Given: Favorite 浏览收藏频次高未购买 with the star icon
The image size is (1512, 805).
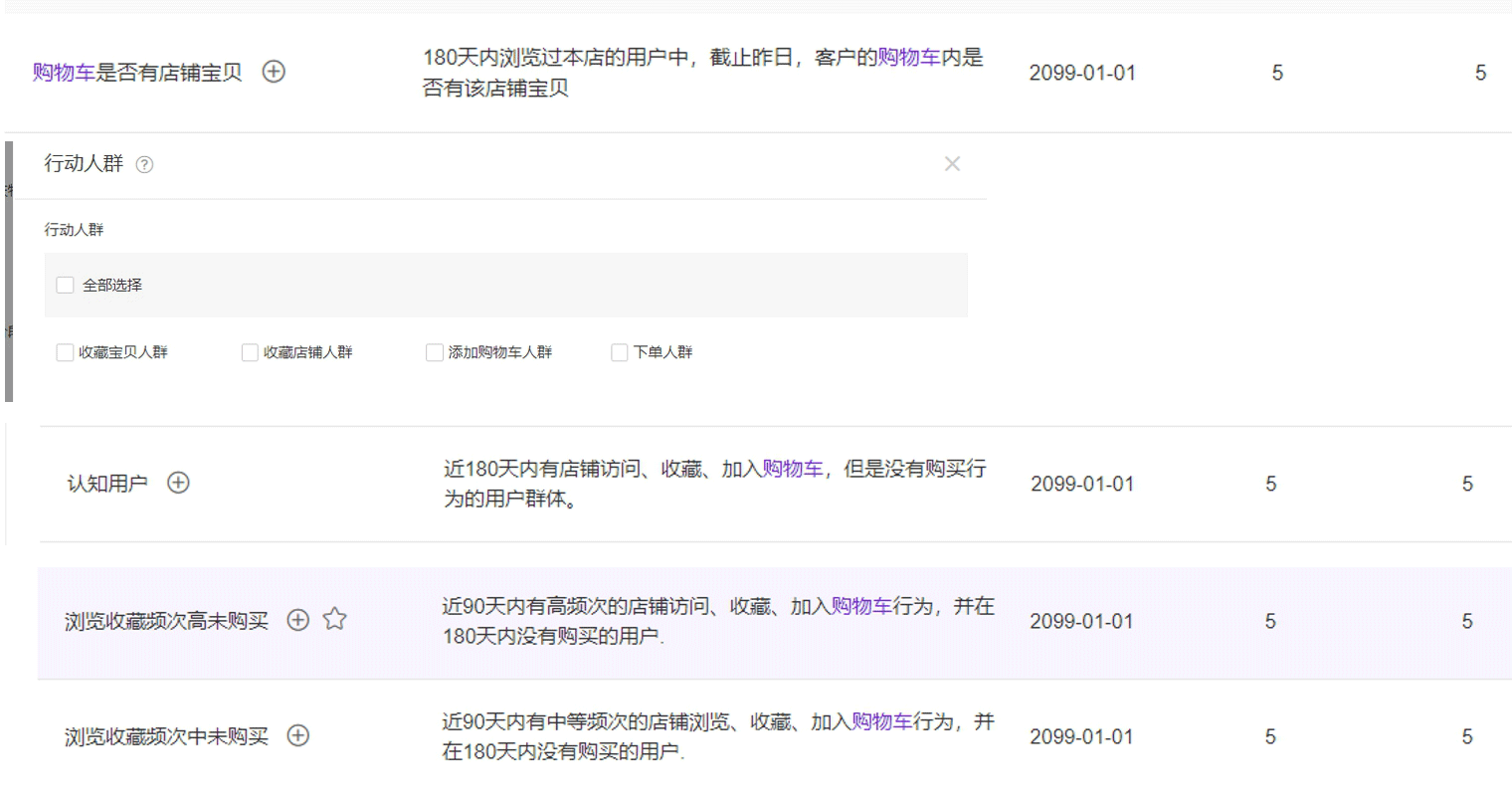Looking at the screenshot, I should tap(335, 620).
